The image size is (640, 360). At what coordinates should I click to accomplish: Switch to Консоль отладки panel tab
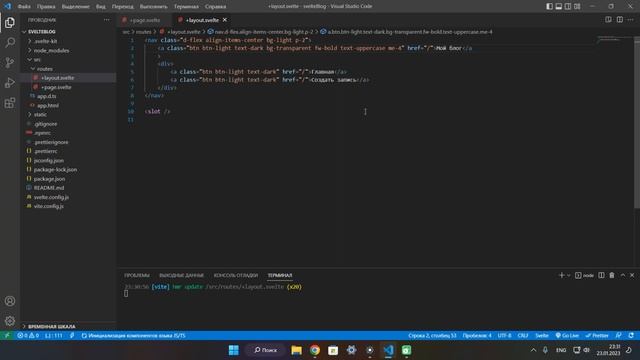pyautogui.click(x=236, y=276)
